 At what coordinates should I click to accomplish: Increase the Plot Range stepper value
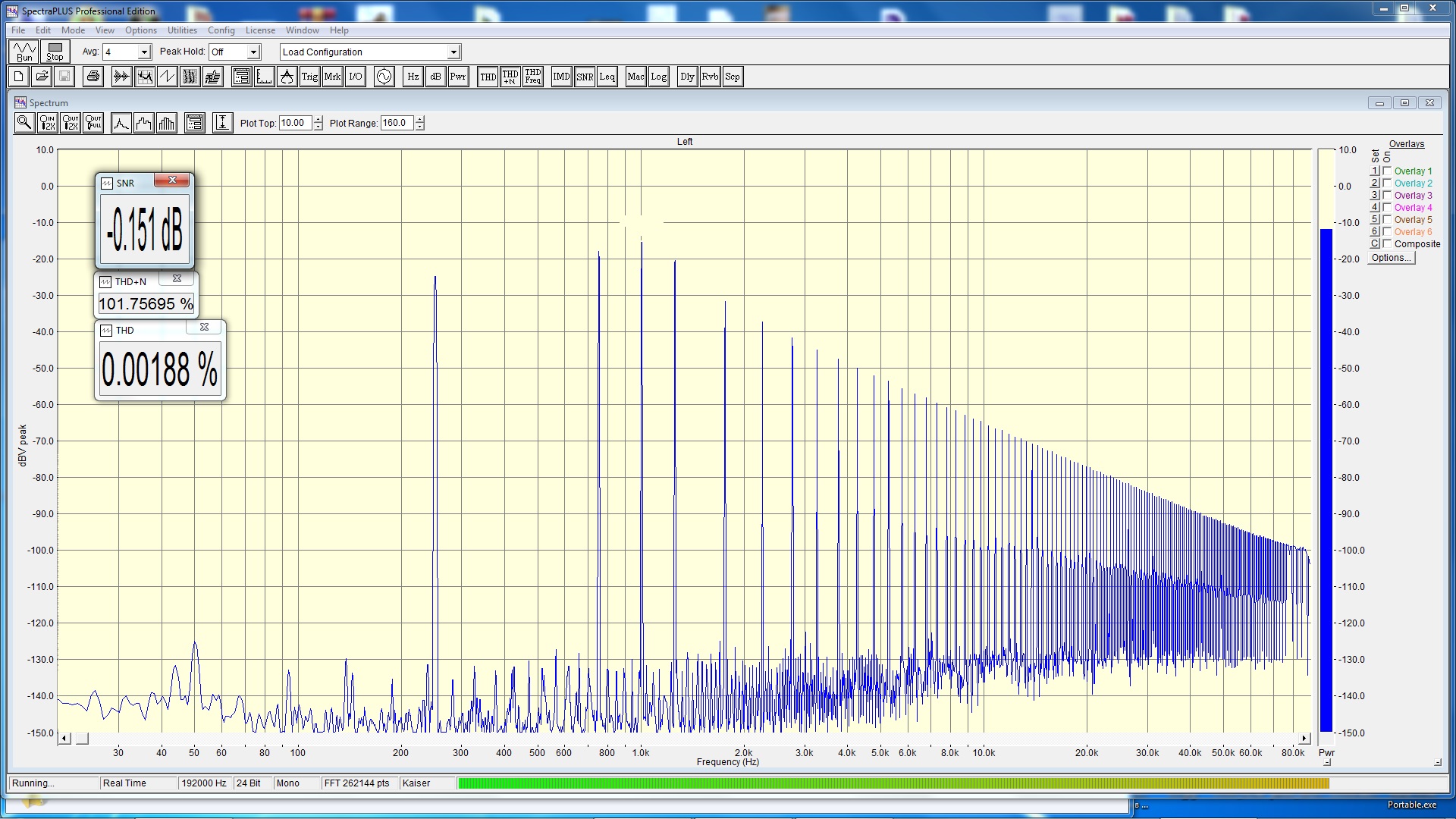pyautogui.click(x=420, y=120)
